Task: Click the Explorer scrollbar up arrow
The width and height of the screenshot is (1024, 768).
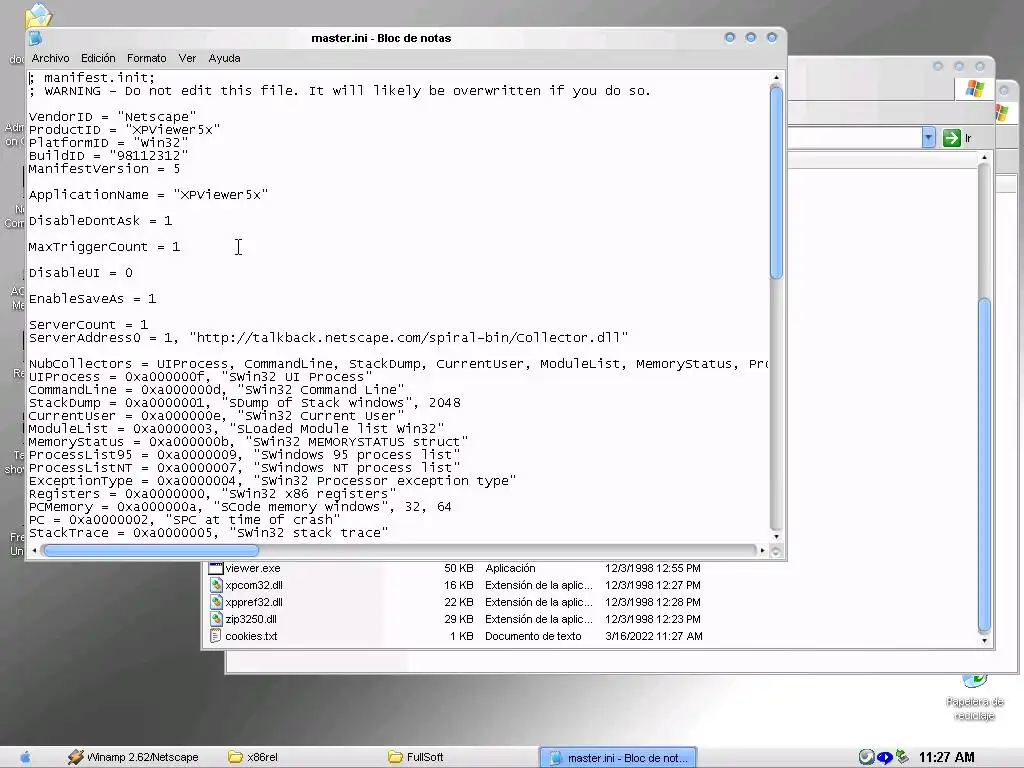Action: (x=984, y=158)
